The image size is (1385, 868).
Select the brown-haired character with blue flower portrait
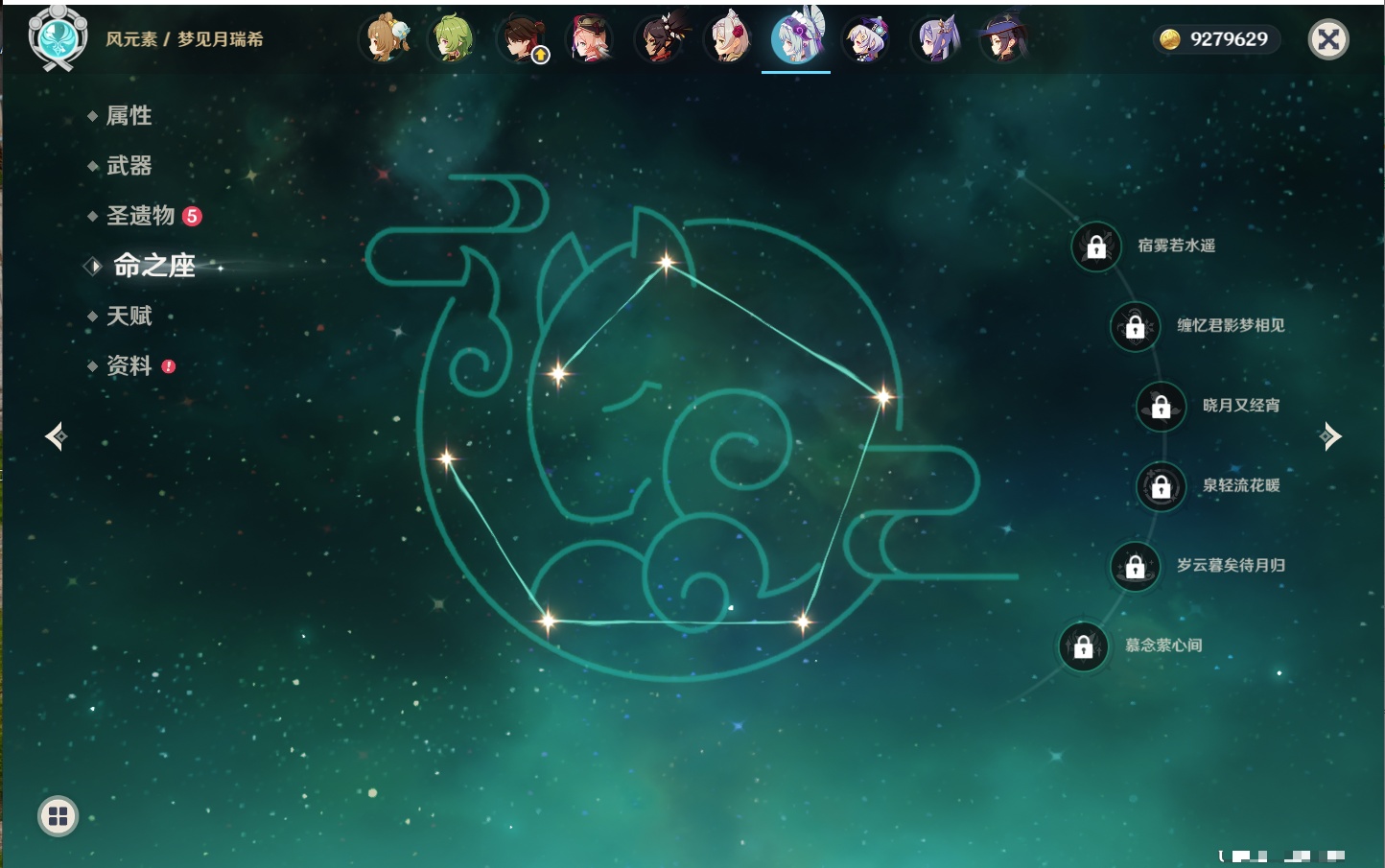click(385, 39)
